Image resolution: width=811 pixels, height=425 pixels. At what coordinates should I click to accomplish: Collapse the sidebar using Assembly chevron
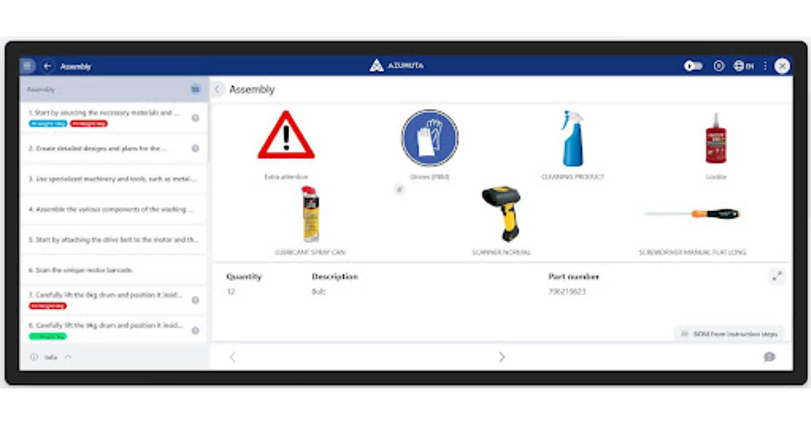[x=218, y=89]
